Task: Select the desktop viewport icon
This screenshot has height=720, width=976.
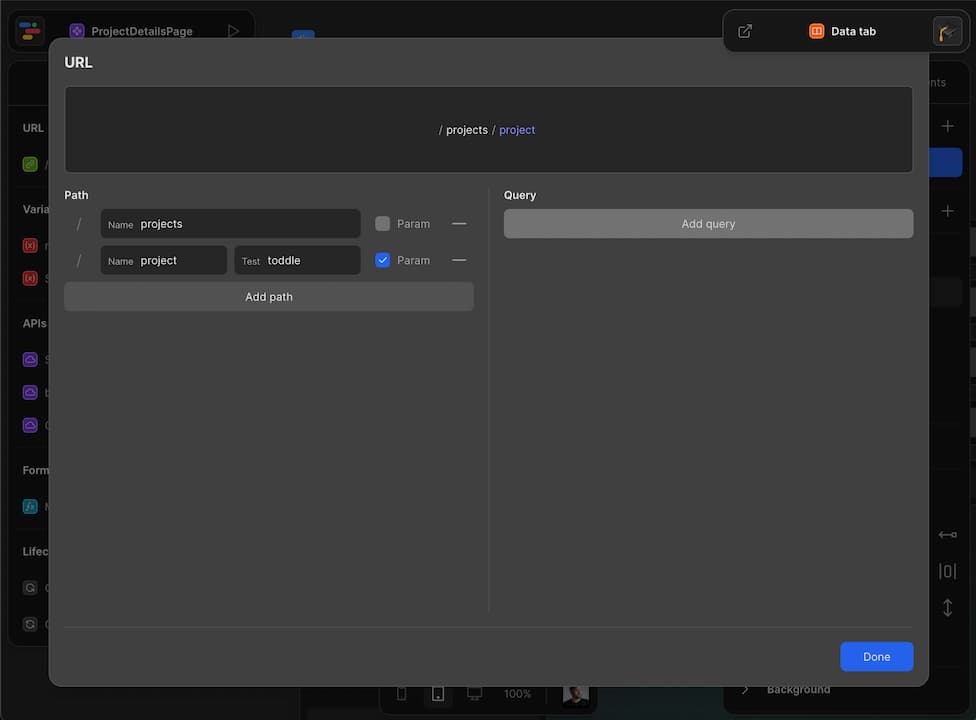Action: coord(474,693)
